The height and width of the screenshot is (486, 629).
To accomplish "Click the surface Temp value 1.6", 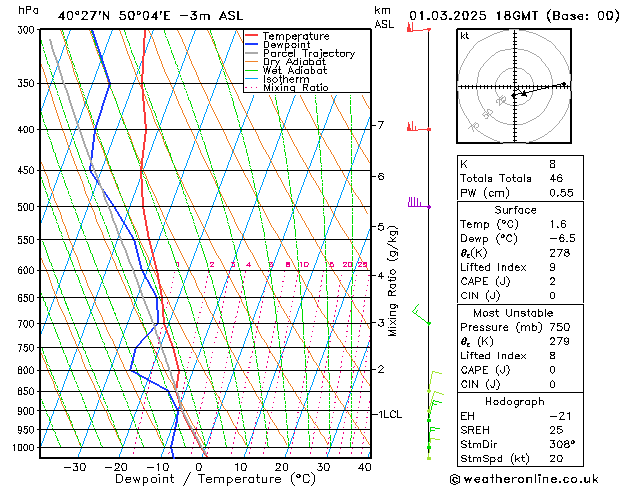I will tap(558, 224).
